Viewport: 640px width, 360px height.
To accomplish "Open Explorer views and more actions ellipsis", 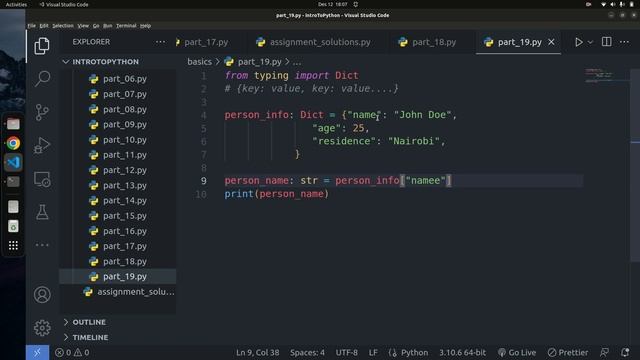I will coord(160,42).
